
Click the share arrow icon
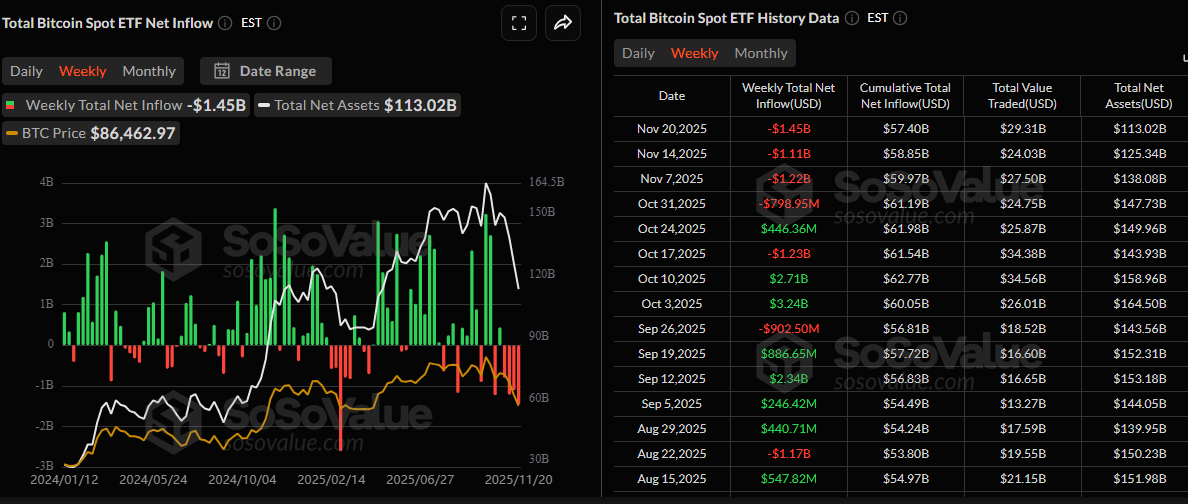563,23
